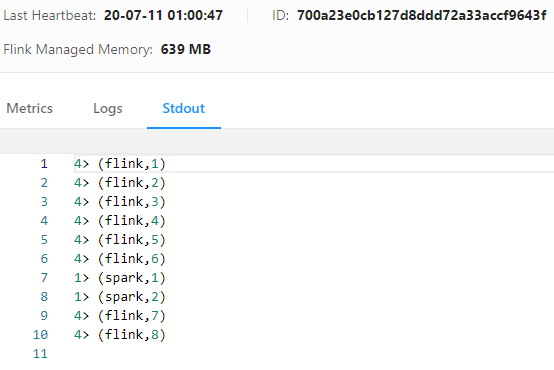The image size is (554, 370).
Task: Click the Last Heartbeat timestamp
Action: tap(163, 15)
